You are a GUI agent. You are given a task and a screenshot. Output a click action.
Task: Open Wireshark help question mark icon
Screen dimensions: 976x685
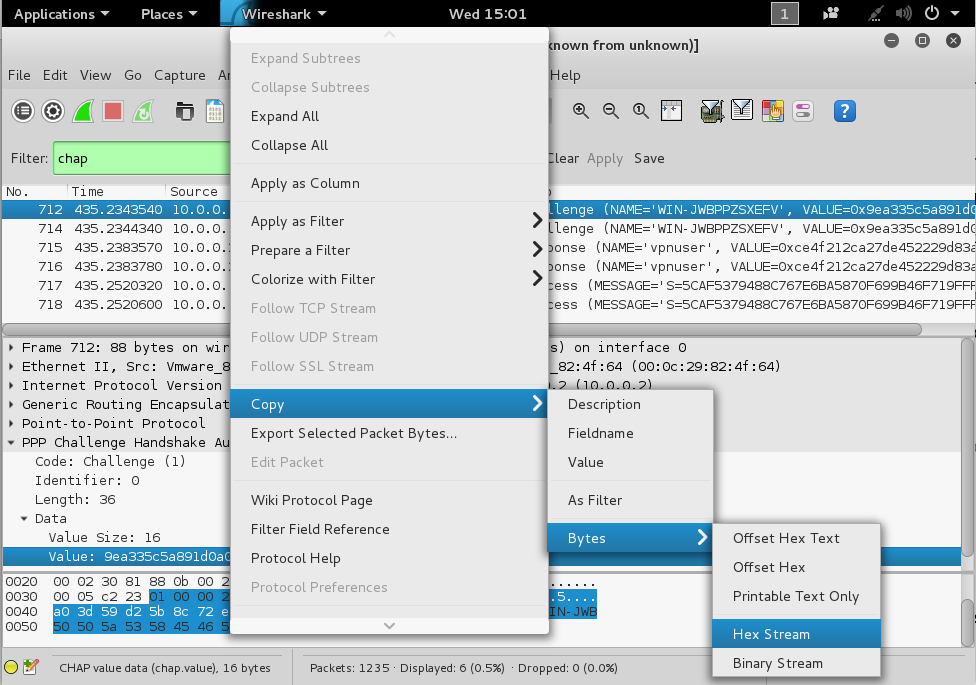(x=845, y=111)
